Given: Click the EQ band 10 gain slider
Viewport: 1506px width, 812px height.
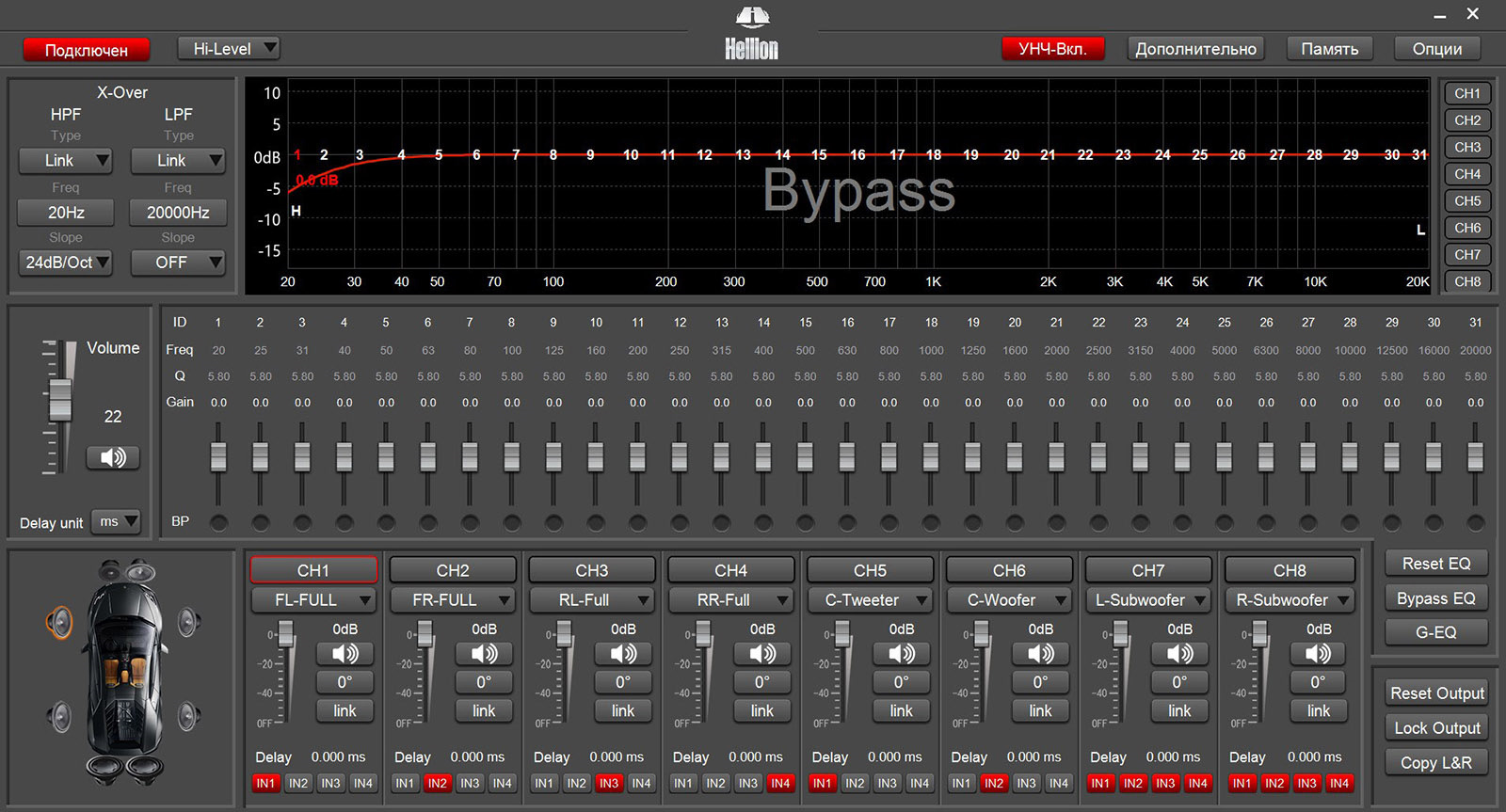Looking at the screenshot, I should [596, 457].
